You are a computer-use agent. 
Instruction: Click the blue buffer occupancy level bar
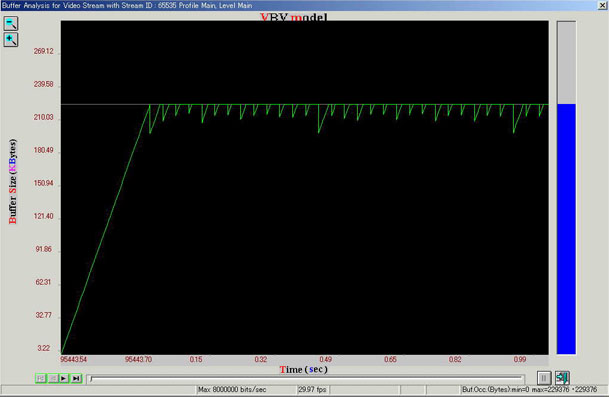pyautogui.click(x=566, y=229)
